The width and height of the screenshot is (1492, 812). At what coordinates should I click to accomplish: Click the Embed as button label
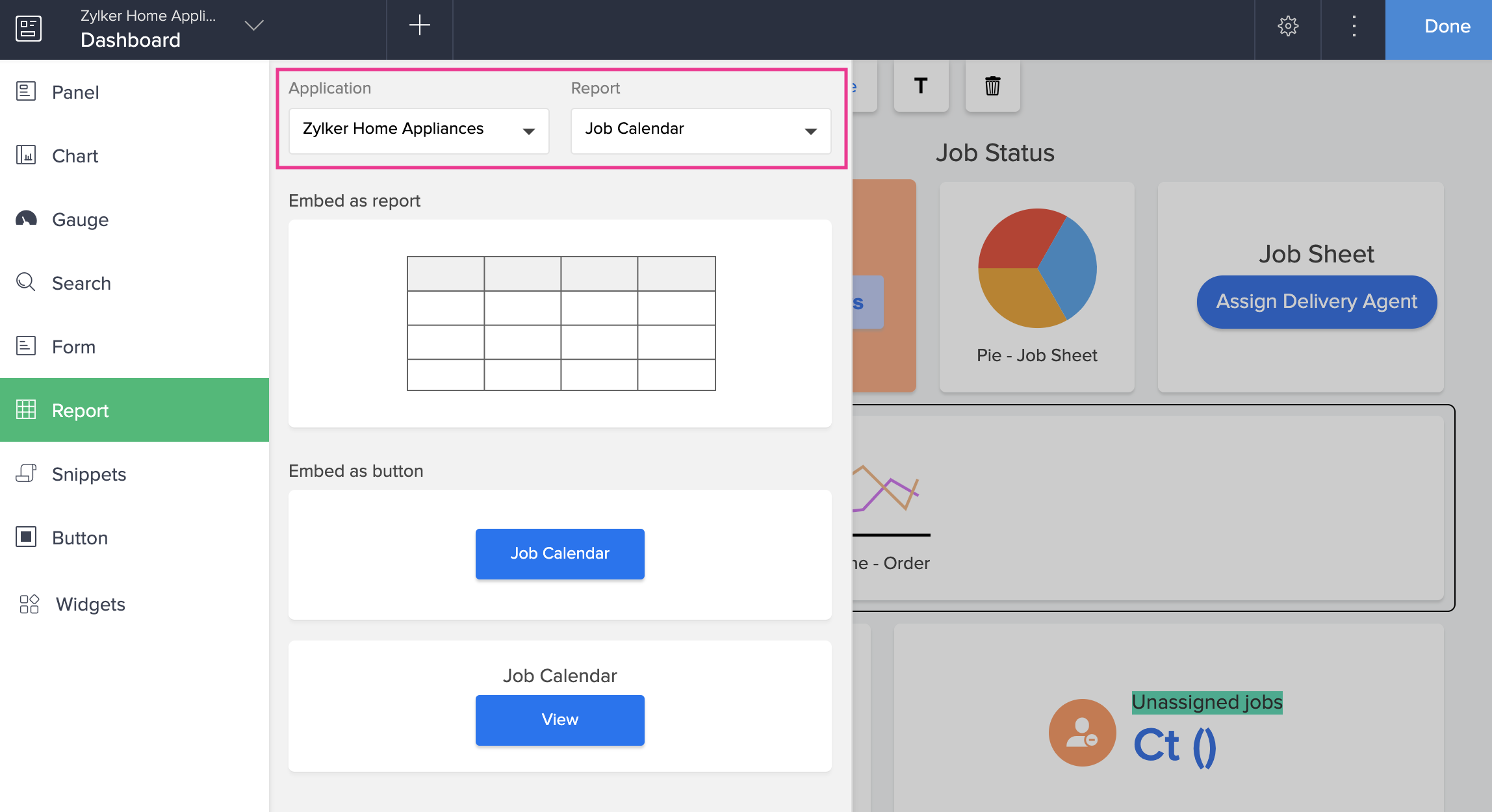[x=355, y=471]
